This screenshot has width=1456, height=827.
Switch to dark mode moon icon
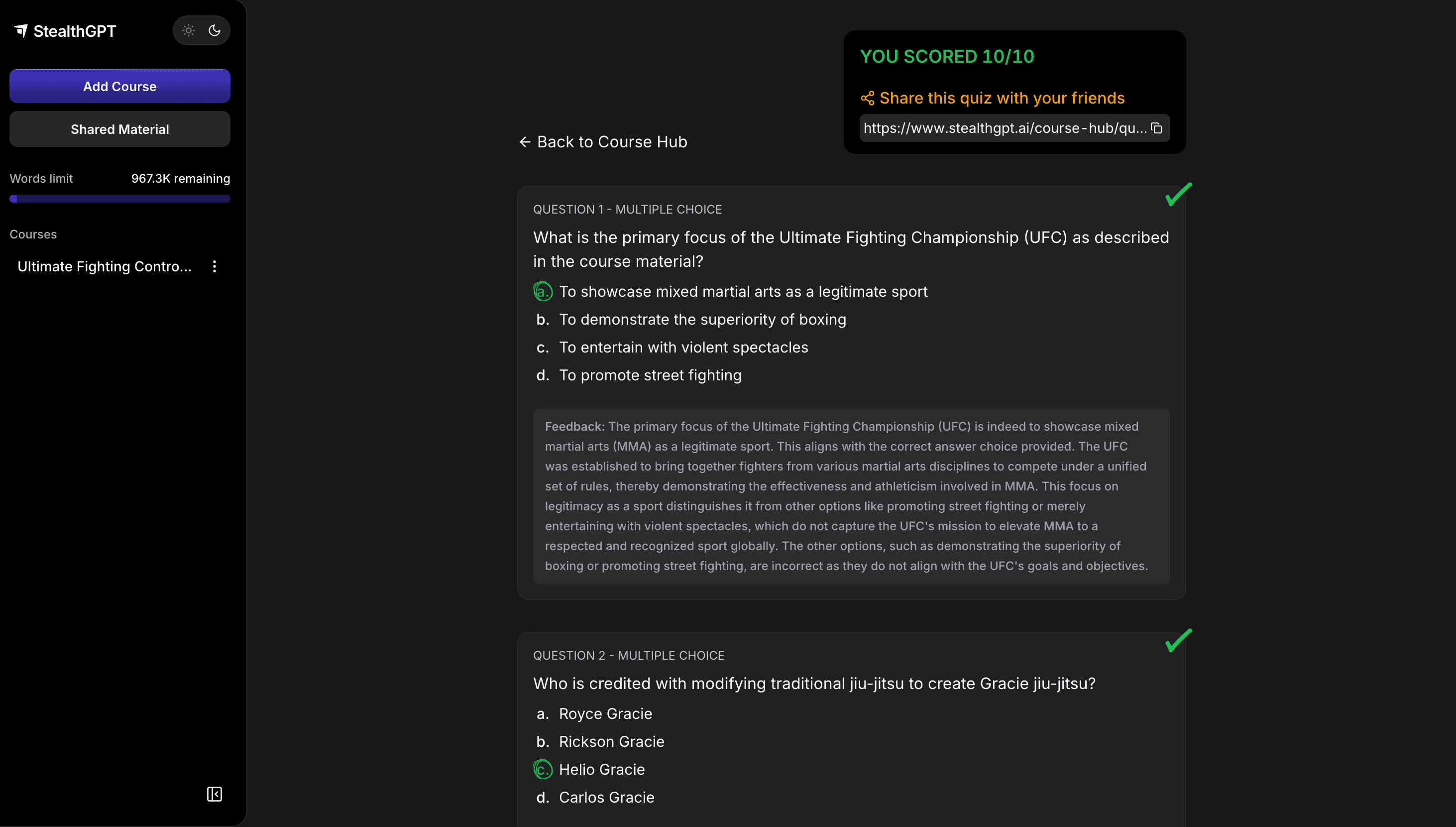[x=214, y=31]
